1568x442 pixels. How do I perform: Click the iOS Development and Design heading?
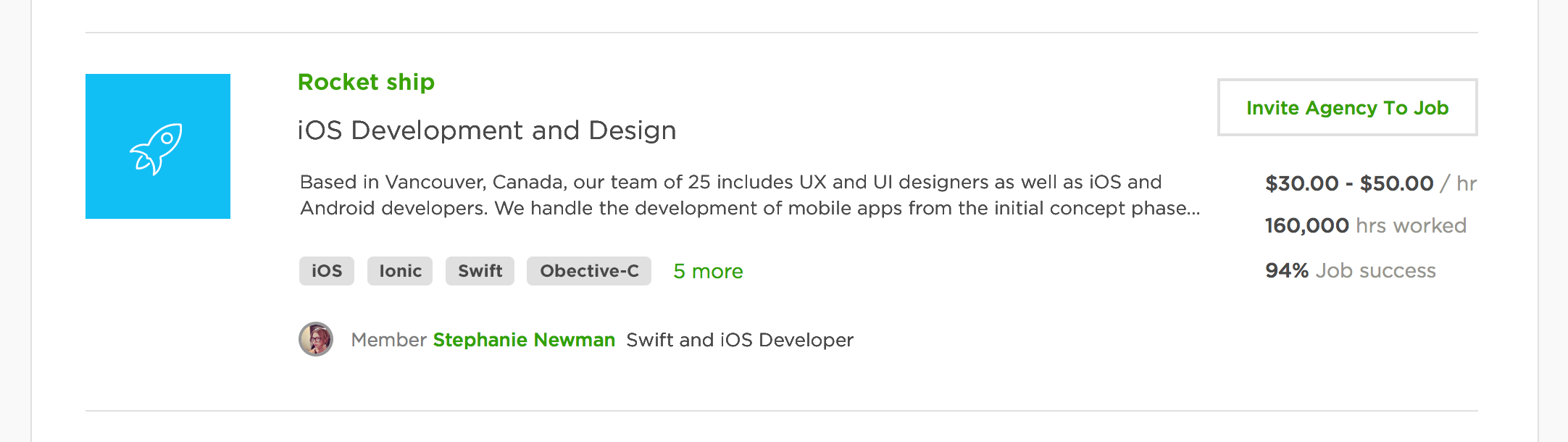coord(486,131)
